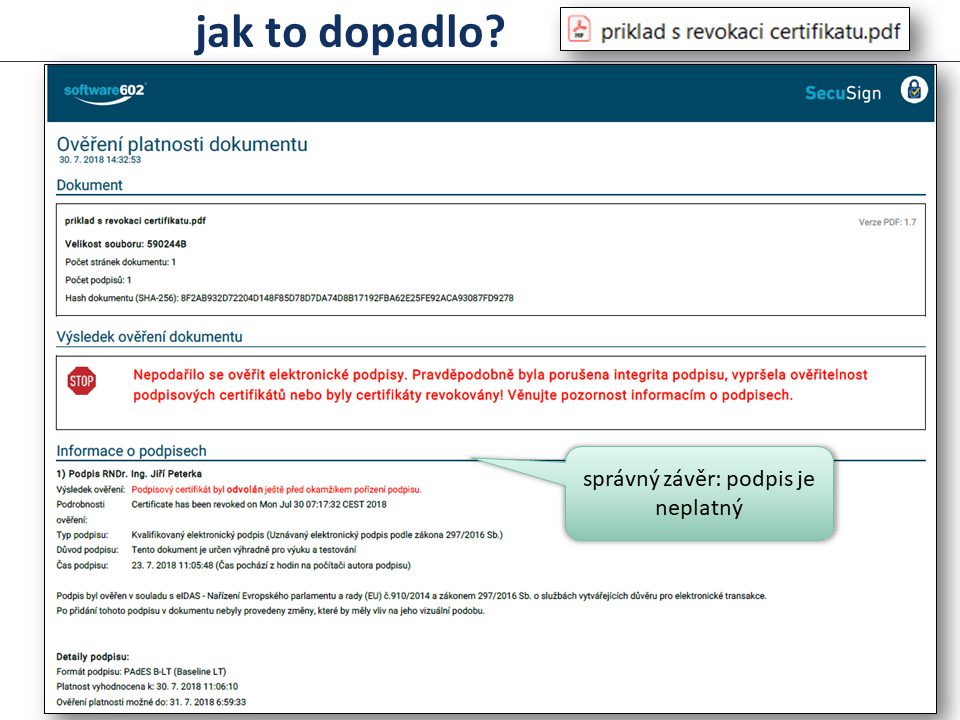Click 'Certificate has been revoked on Mon Jul 30' line
This screenshot has height=720, width=960.
[x=259, y=504]
